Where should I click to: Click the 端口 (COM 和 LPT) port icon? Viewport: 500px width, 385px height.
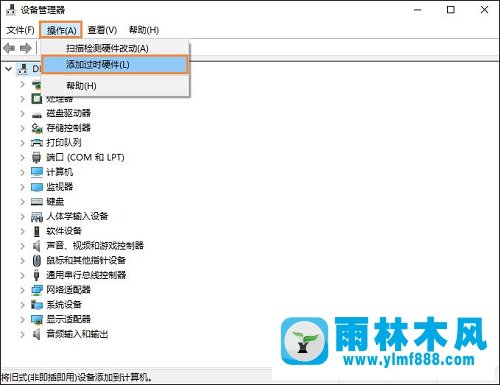click(x=37, y=157)
